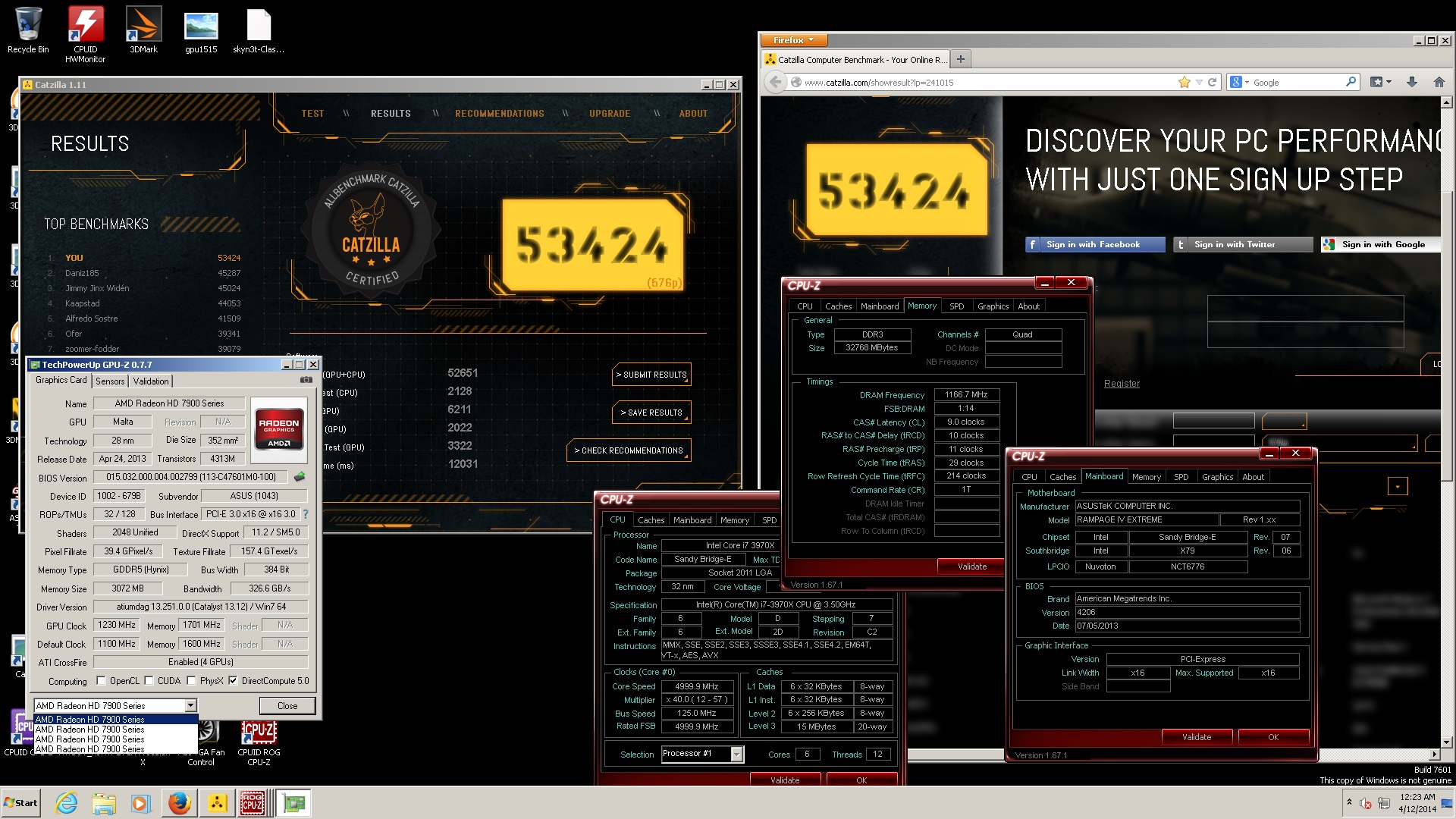1456x819 pixels.
Task: Enable the CUDA checkbox in GPU-Z
Action: [149, 681]
